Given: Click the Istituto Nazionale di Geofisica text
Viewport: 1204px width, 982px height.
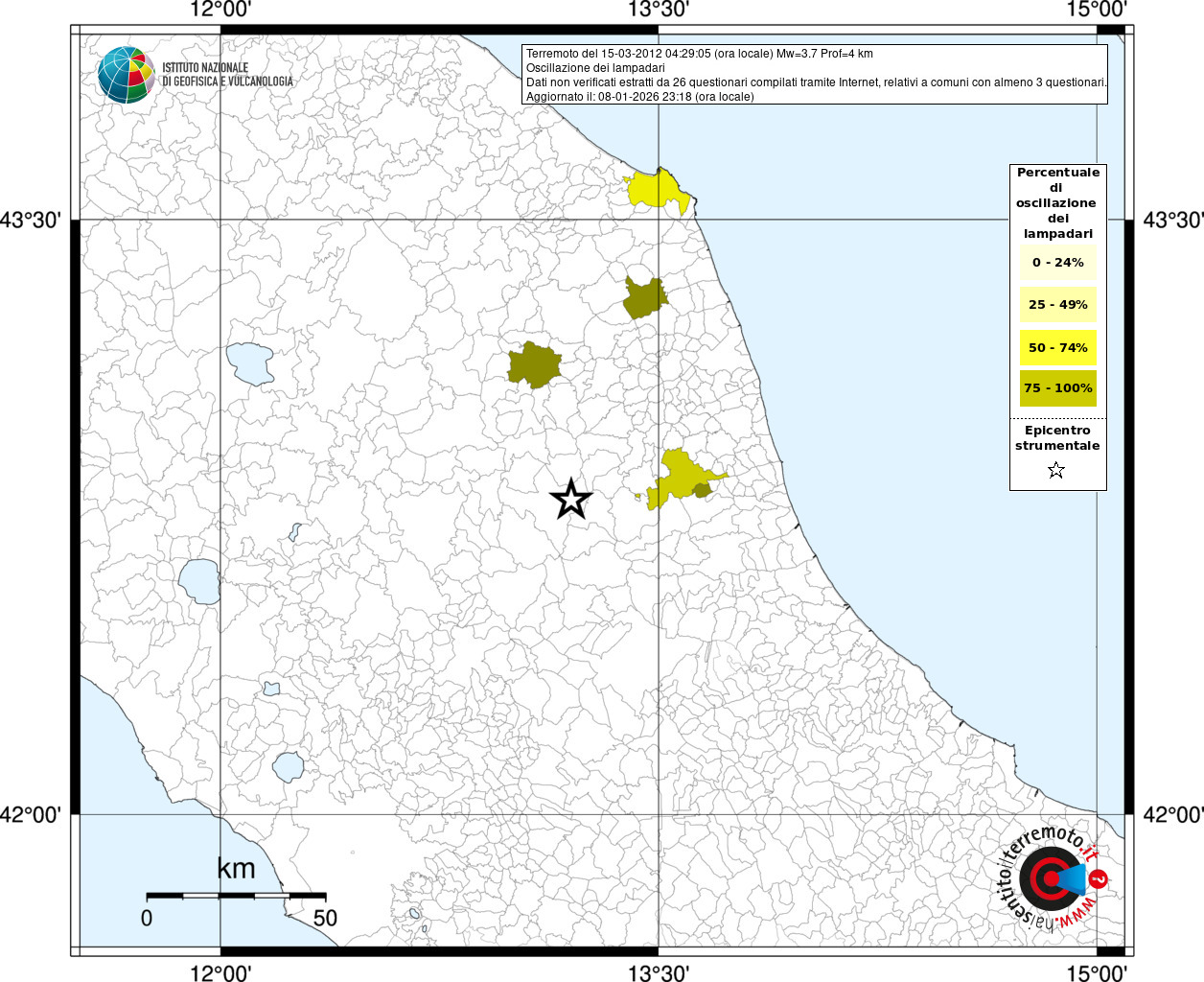Looking at the screenshot, I should [x=227, y=75].
